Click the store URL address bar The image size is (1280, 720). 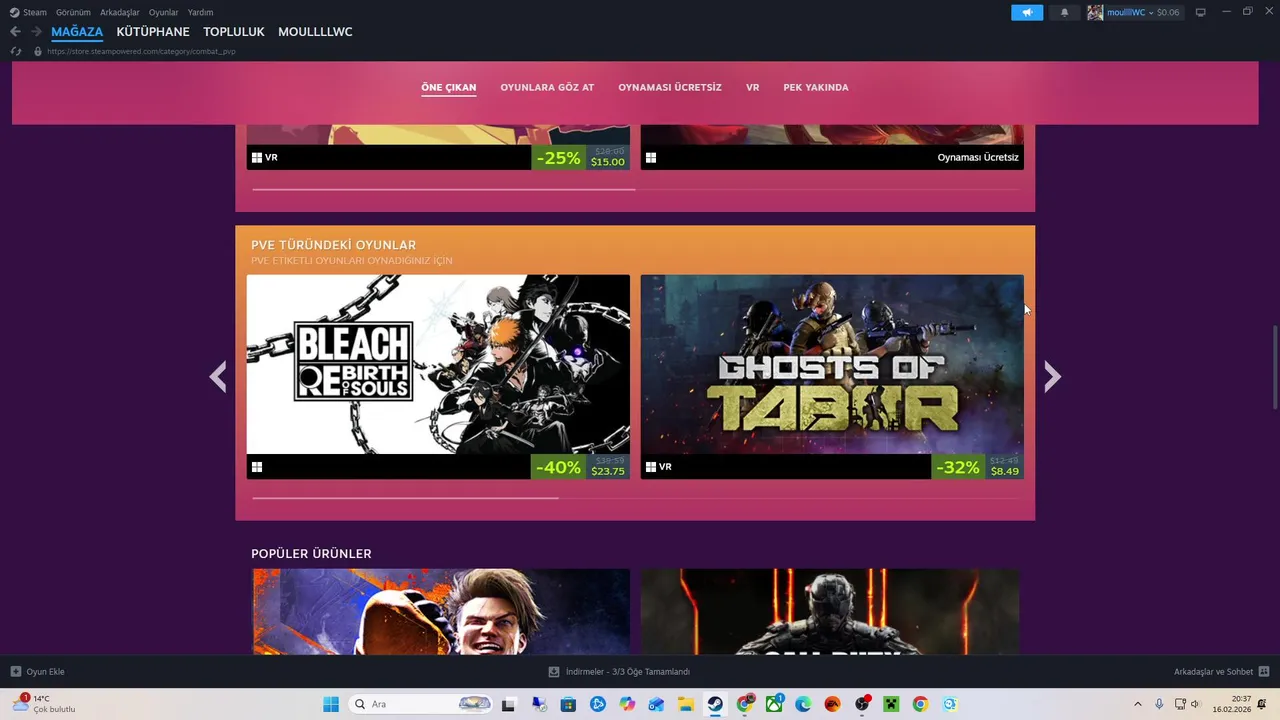click(141, 51)
